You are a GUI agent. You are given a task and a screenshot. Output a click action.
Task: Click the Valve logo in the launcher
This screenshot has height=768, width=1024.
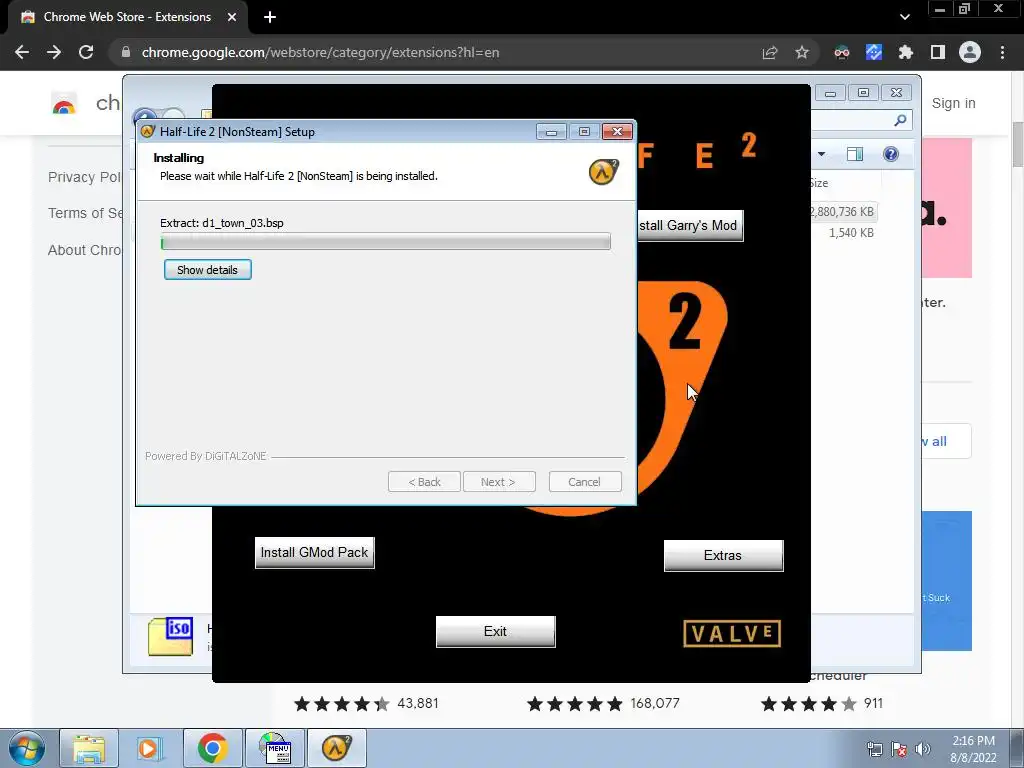click(732, 633)
